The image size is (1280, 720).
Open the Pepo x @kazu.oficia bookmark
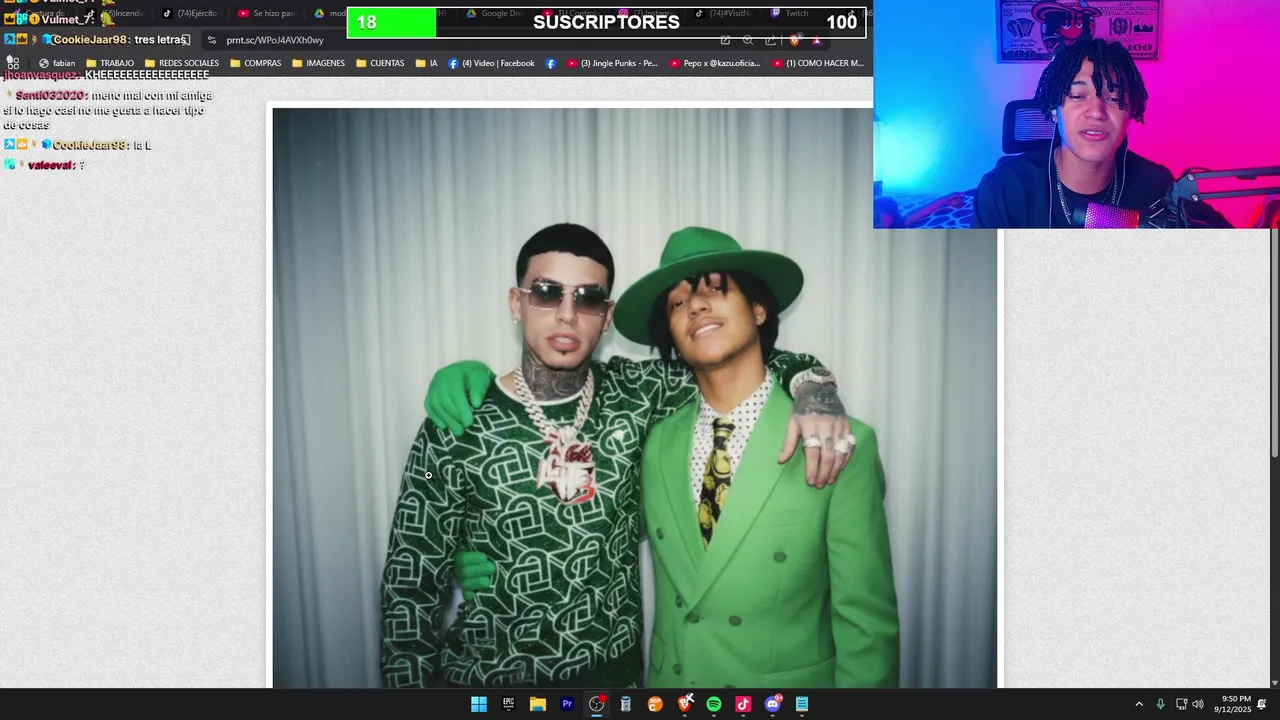coord(715,63)
